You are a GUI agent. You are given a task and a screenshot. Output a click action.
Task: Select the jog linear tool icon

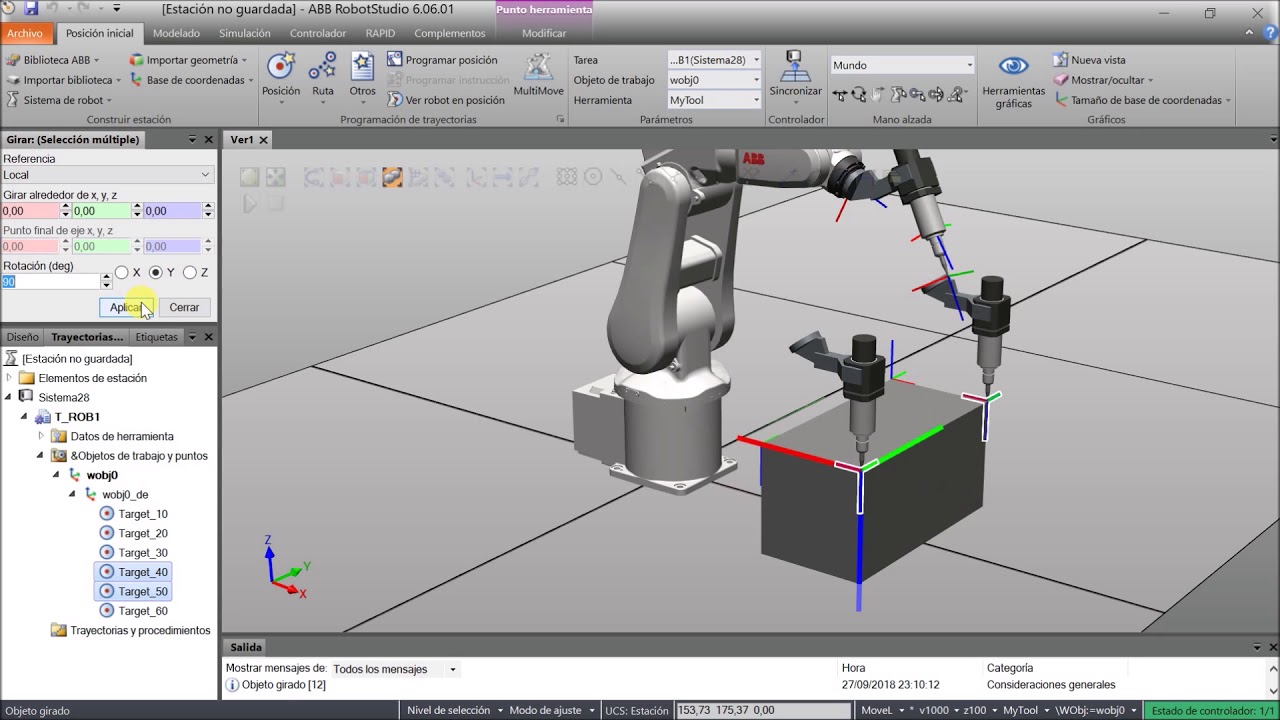click(x=917, y=95)
